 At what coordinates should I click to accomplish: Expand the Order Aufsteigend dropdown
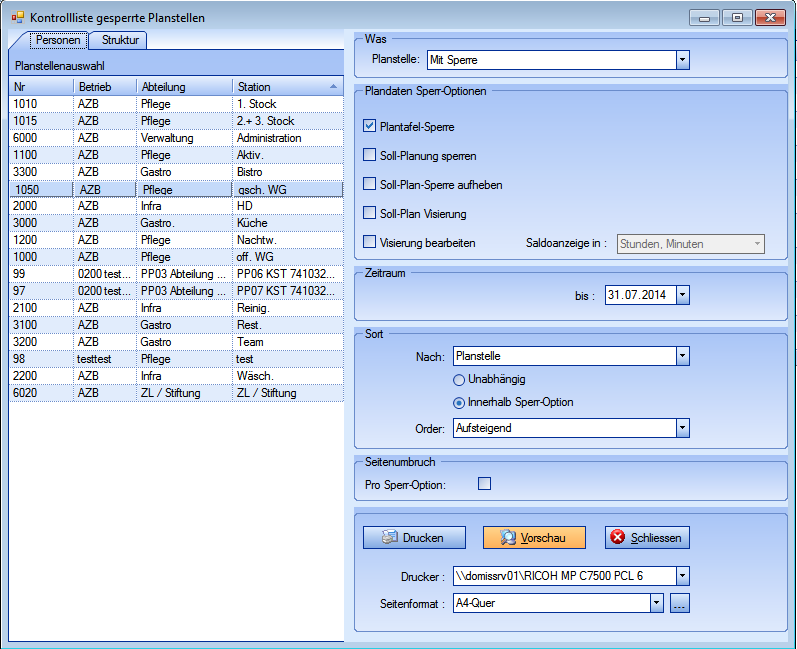pyautogui.click(x=682, y=428)
